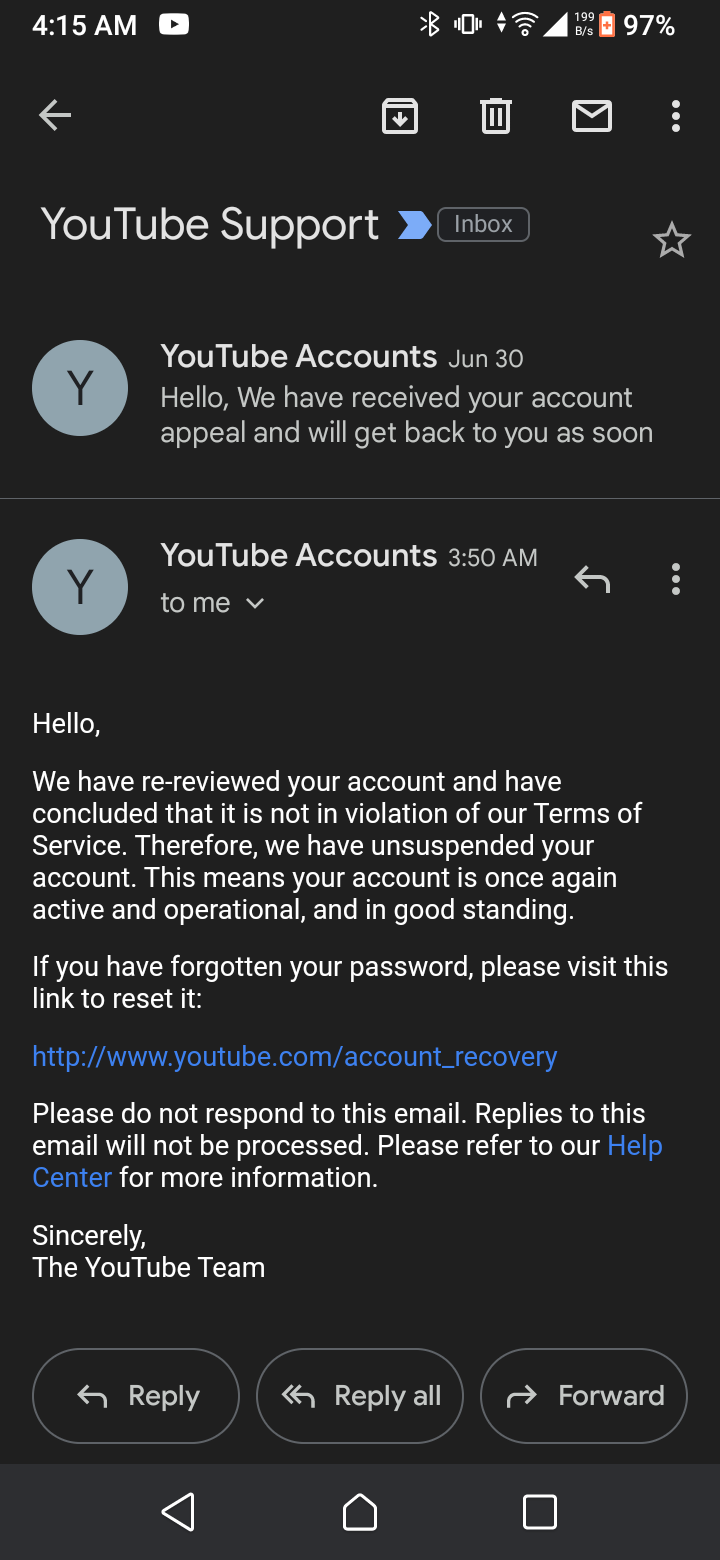
Task: Tap sender avatar Y of 3:50 AM message
Action: [x=80, y=587]
